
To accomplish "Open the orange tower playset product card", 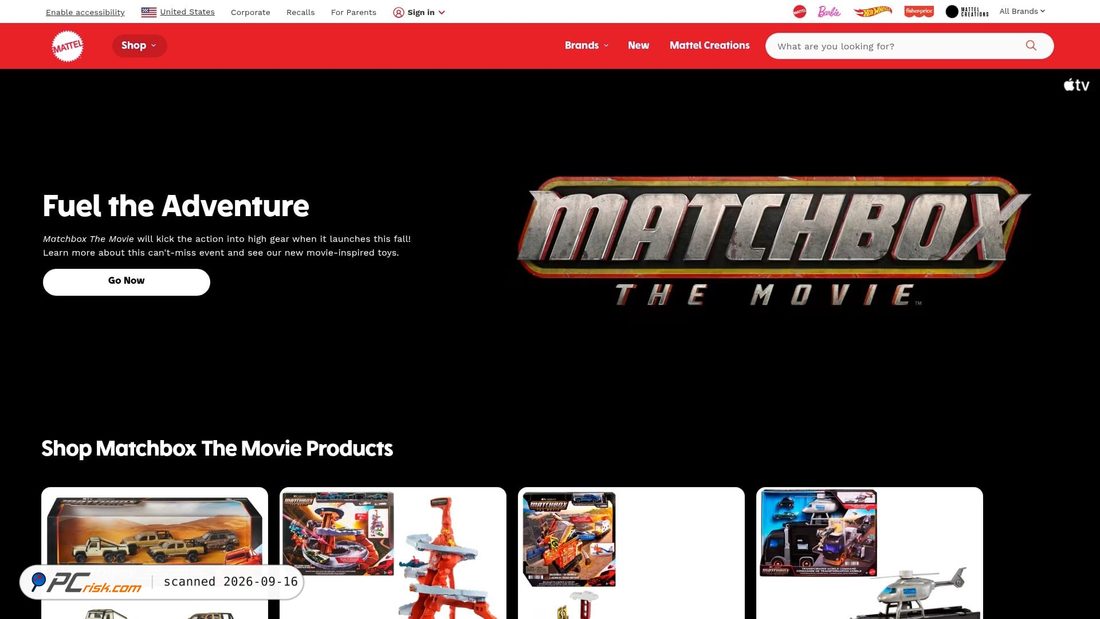I will click(x=393, y=553).
